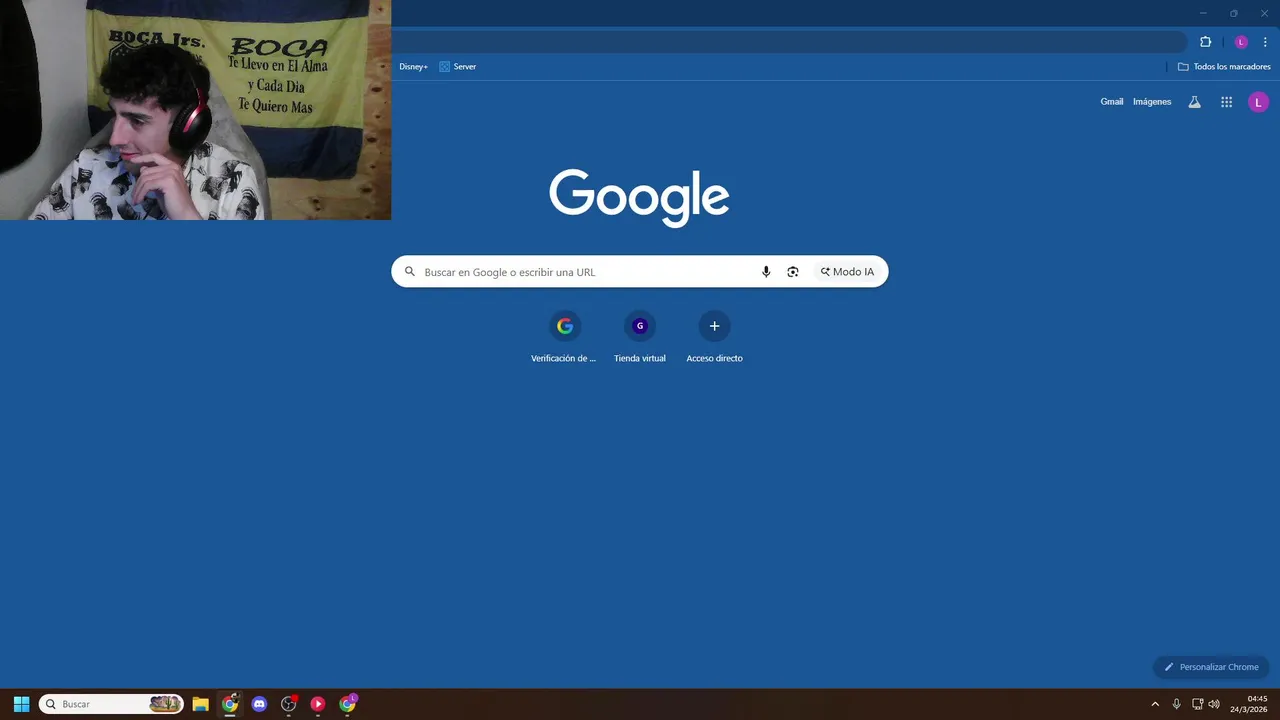This screenshot has width=1280, height=720.
Task: Click the Chrome address bar
Action: point(788,42)
